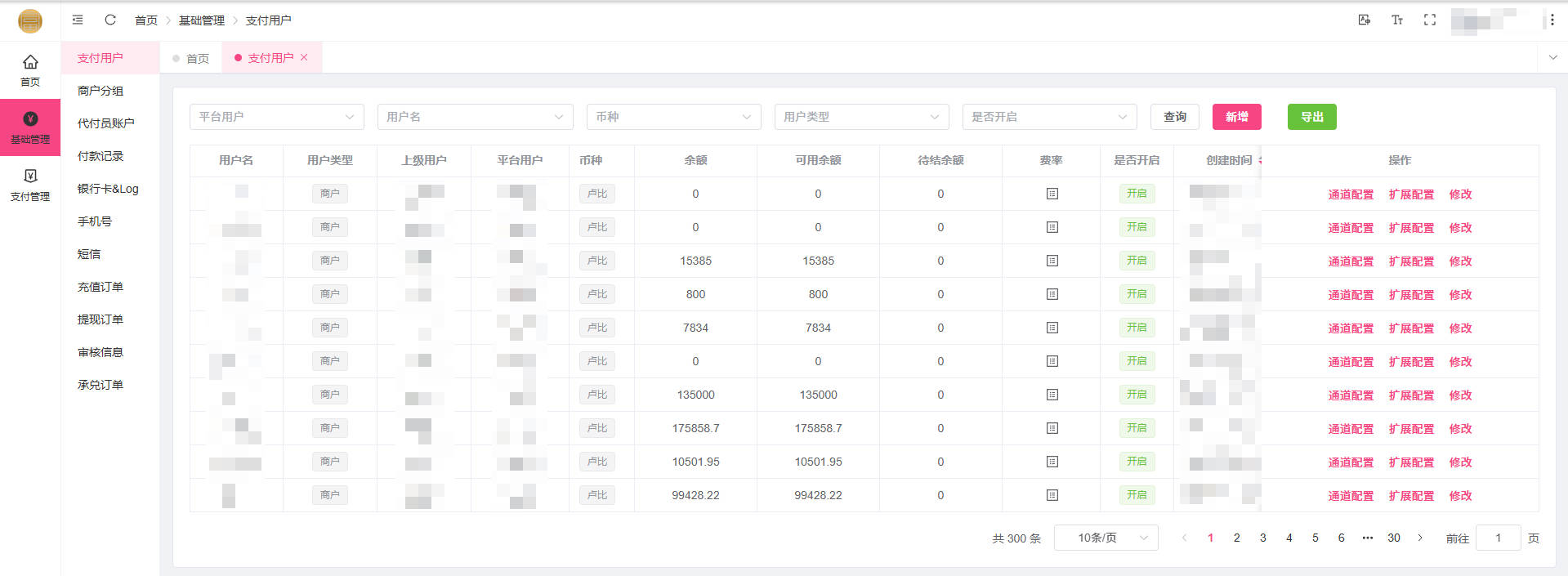
Task: Sort by 创建时间 column header
Action: point(1230,160)
